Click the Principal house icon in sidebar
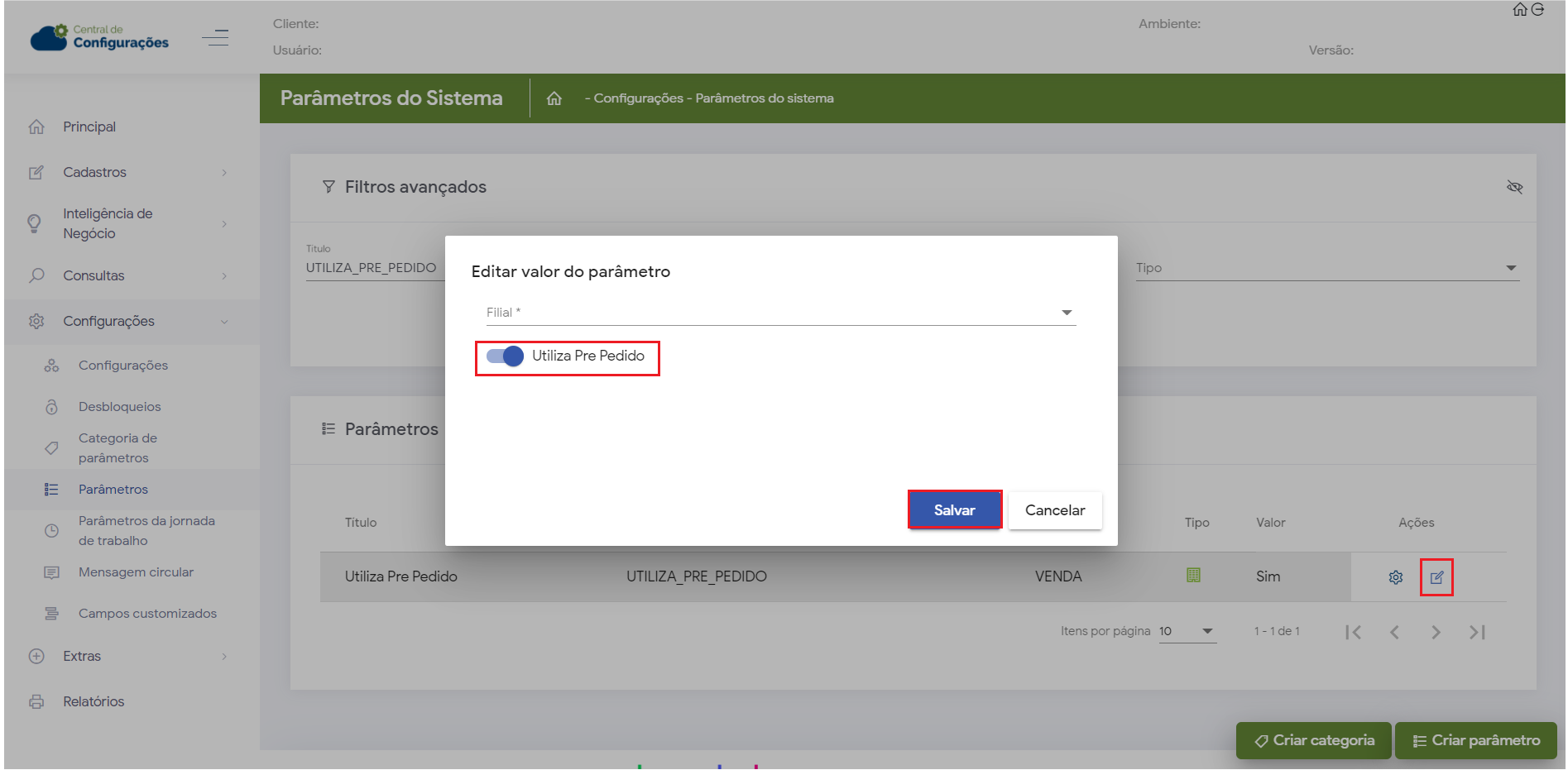Image resolution: width=1568 pixels, height=770 pixels. coord(36,127)
